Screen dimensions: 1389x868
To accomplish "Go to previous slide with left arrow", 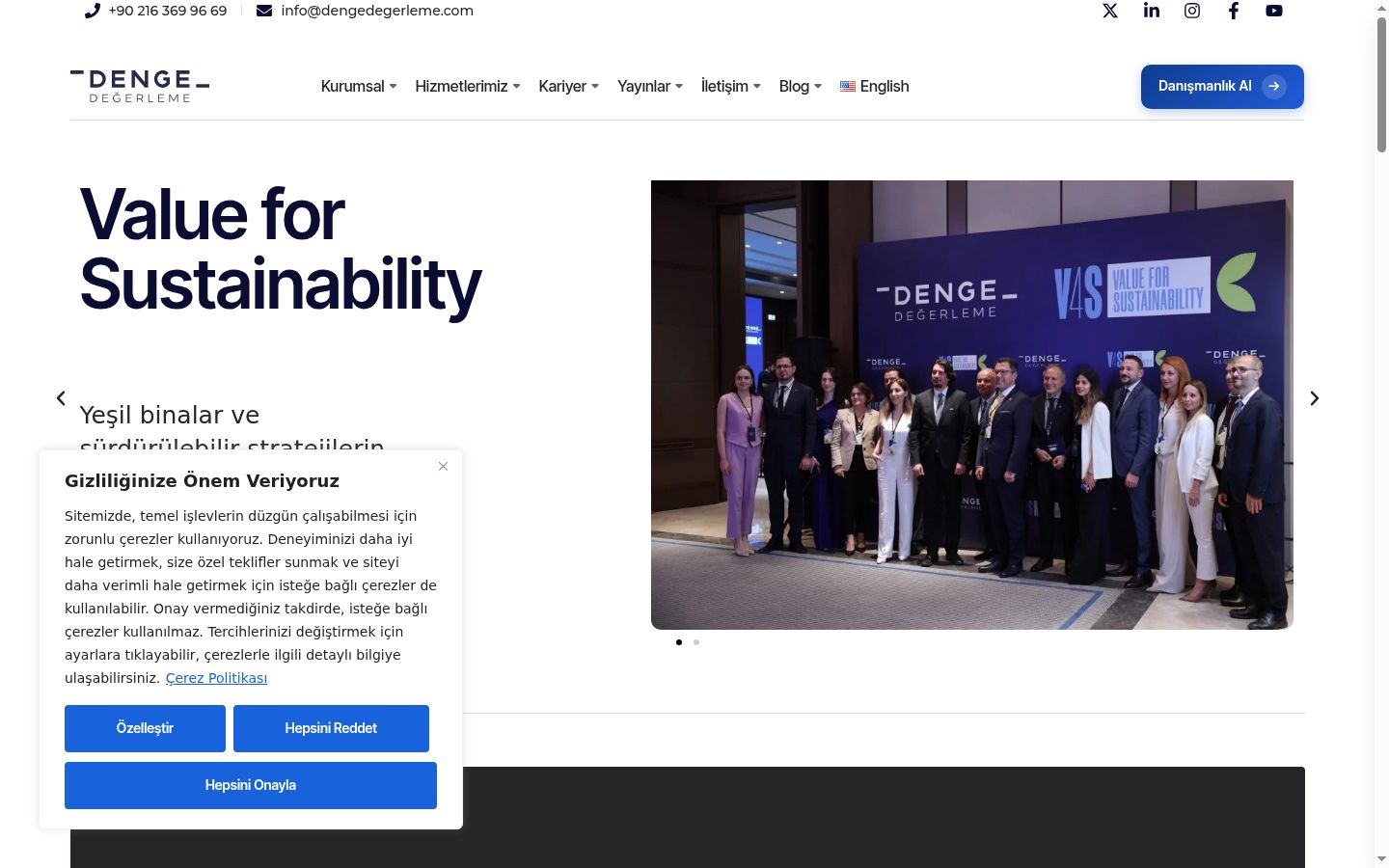I will pyautogui.click(x=61, y=398).
